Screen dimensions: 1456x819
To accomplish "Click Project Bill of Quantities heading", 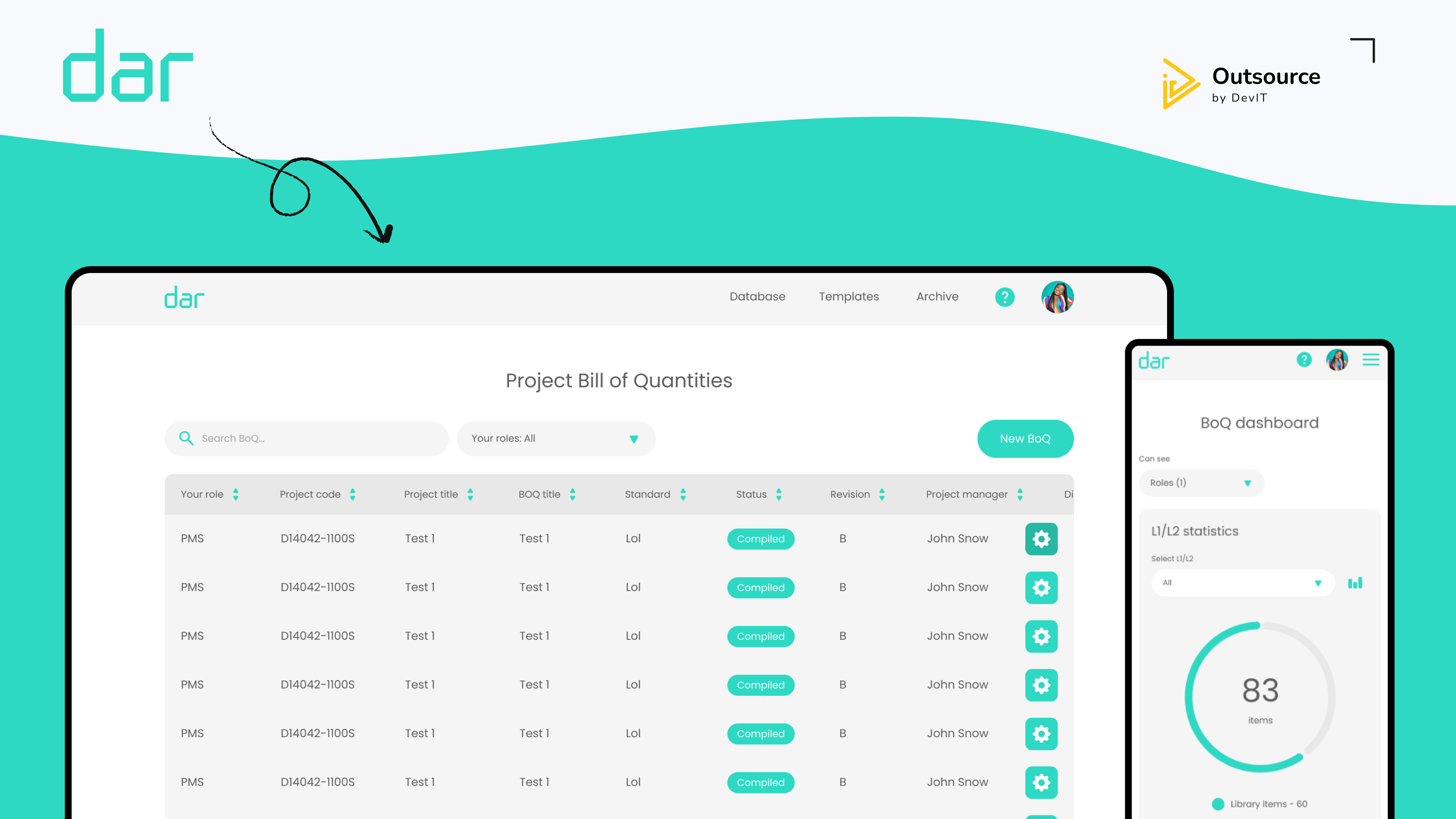I will point(619,381).
